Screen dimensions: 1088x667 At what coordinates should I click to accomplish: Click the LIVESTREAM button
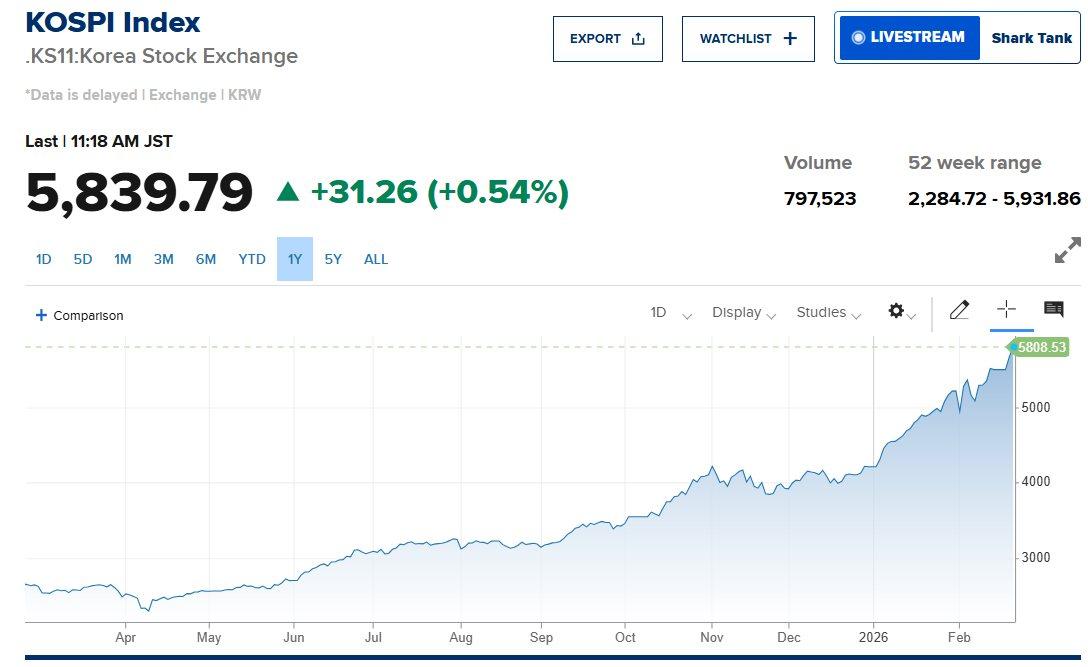[909, 38]
